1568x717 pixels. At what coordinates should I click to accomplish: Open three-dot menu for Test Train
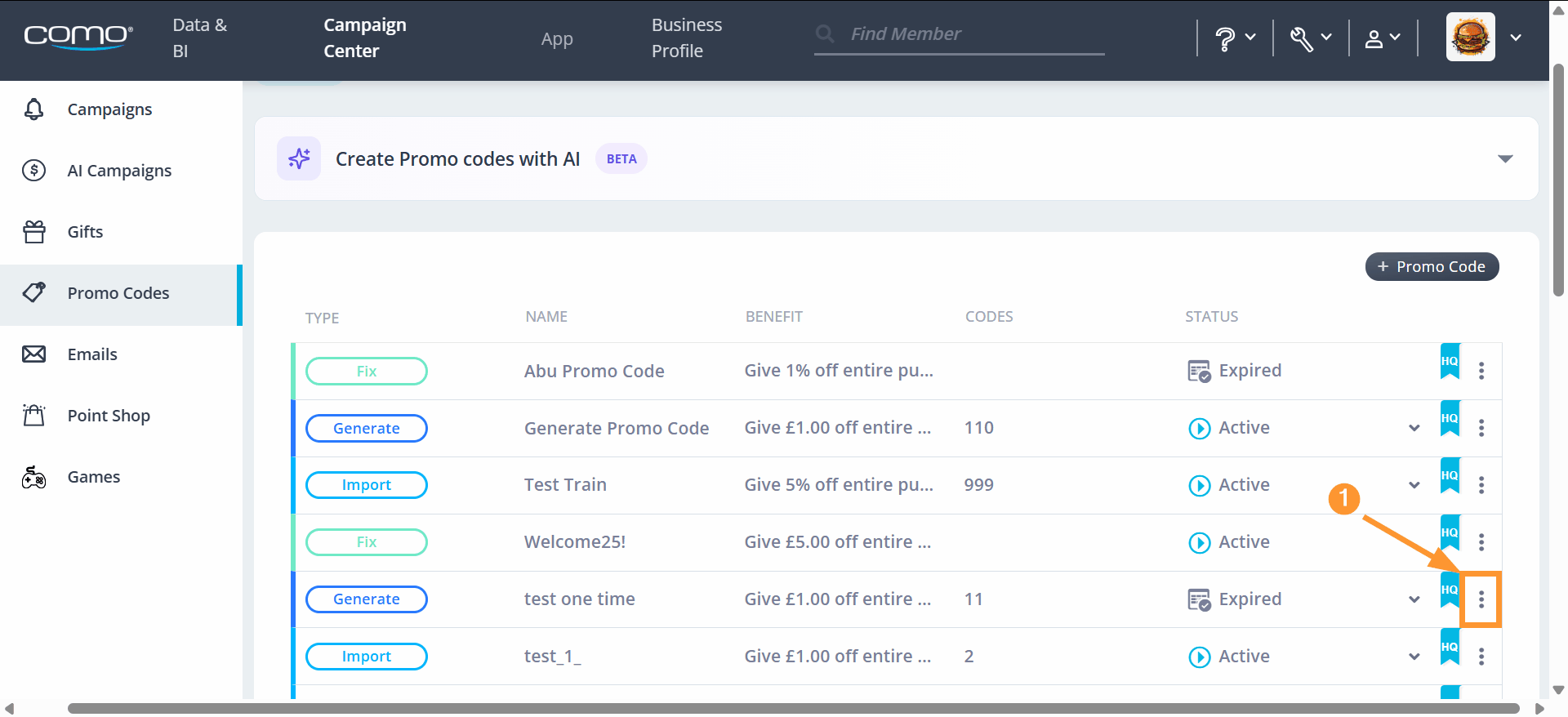[1481, 485]
